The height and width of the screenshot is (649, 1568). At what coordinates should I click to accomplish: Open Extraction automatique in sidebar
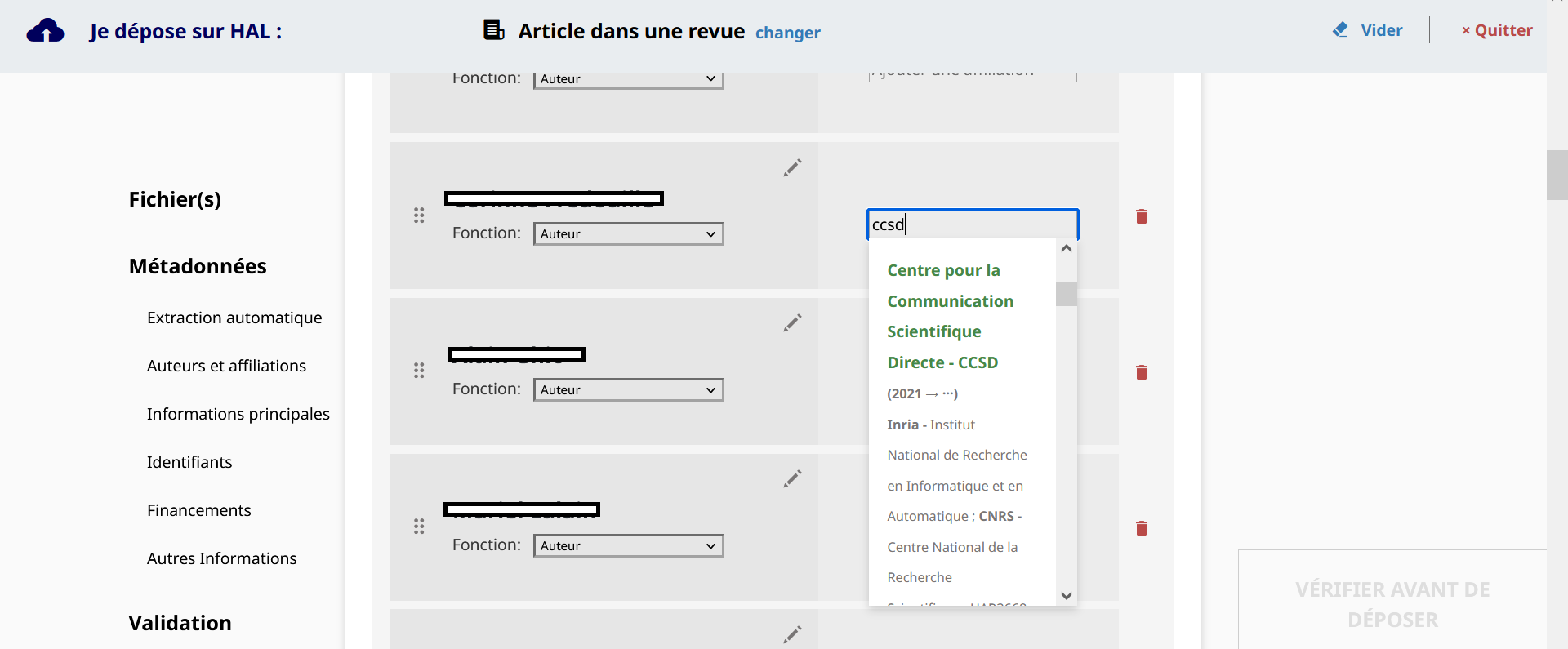[234, 318]
